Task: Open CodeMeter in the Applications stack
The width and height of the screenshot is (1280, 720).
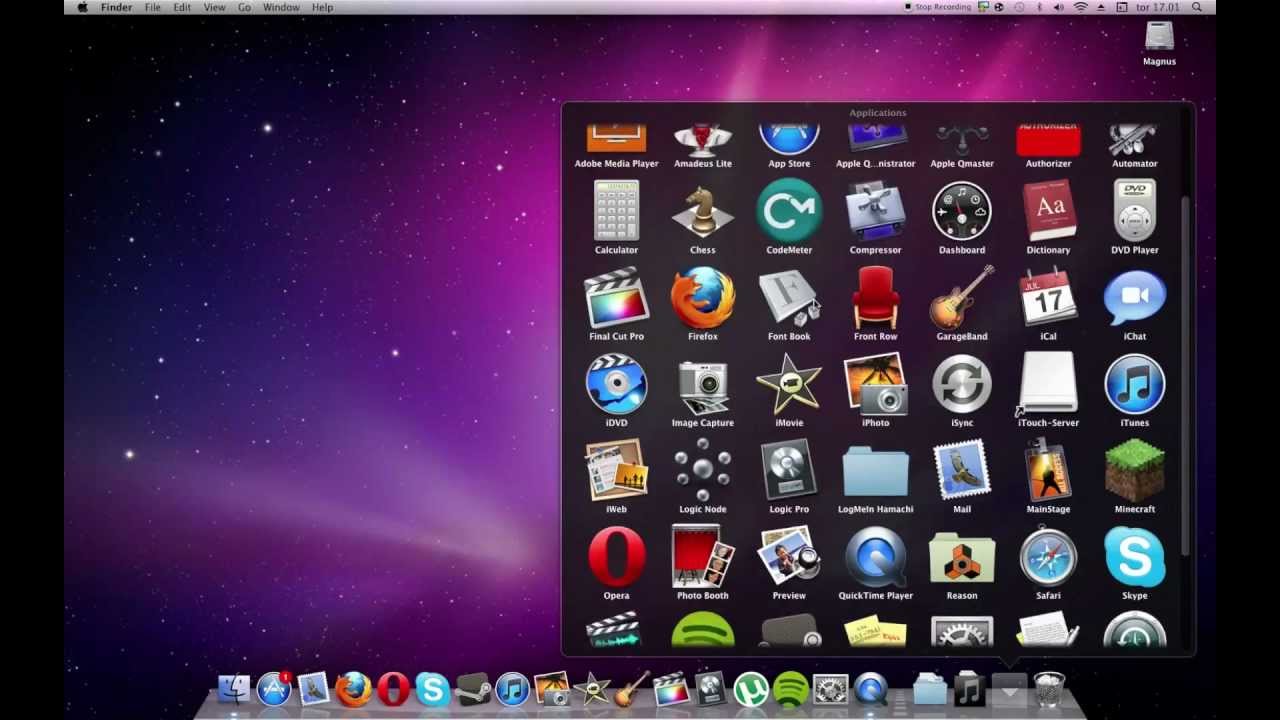Action: (x=789, y=212)
